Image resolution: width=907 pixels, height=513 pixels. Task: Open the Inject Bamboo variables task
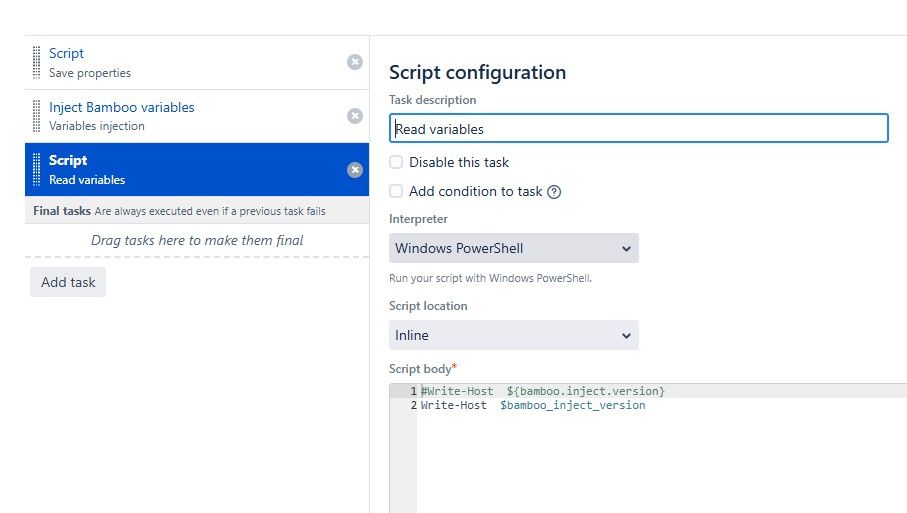[x=197, y=116]
